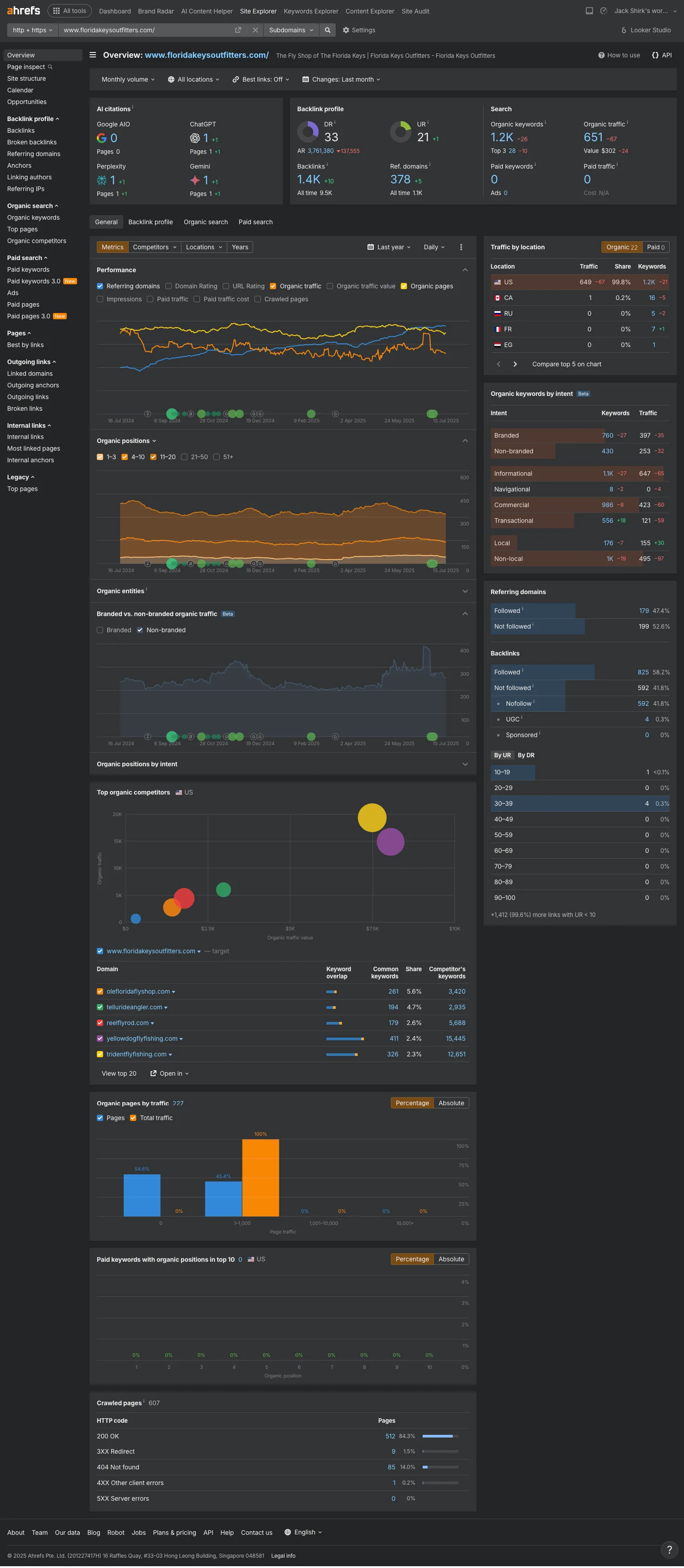Image resolution: width=684 pixels, height=1568 pixels.
Task: Open Keywords Explorer in top menu
Action: point(311,11)
